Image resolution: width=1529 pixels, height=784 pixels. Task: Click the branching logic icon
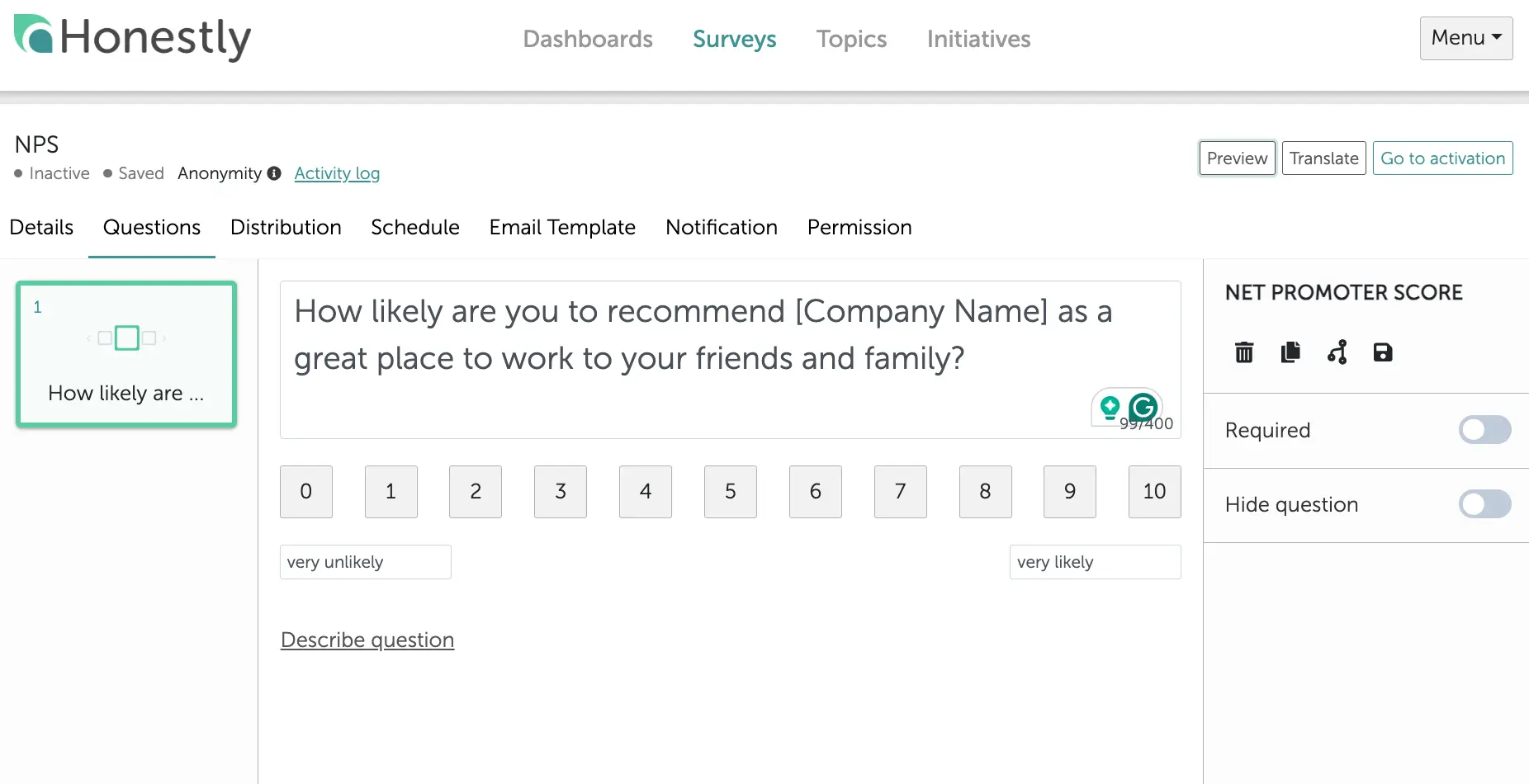click(1337, 352)
